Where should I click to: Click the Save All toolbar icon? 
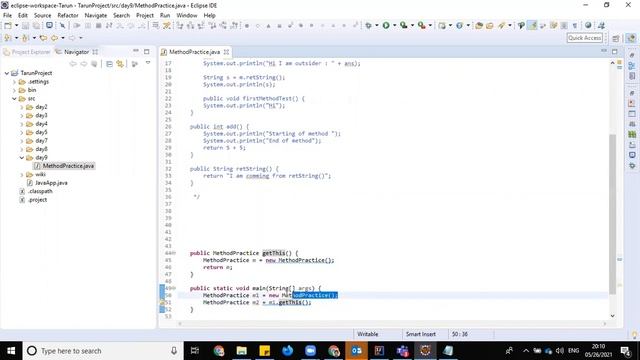pos(36,25)
